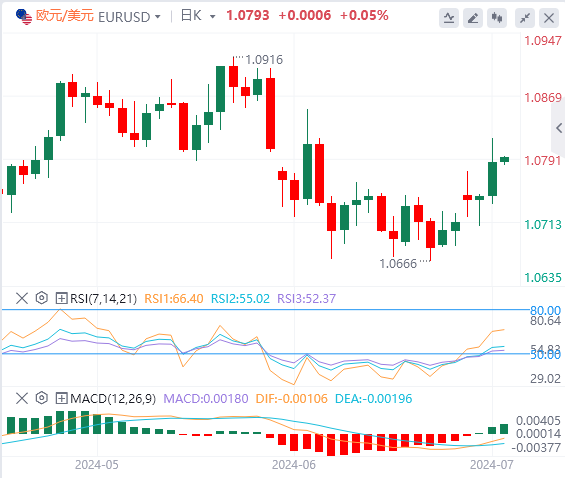Click the MACD(12,26,9) label
565x478 pixels.
[113, 399]
